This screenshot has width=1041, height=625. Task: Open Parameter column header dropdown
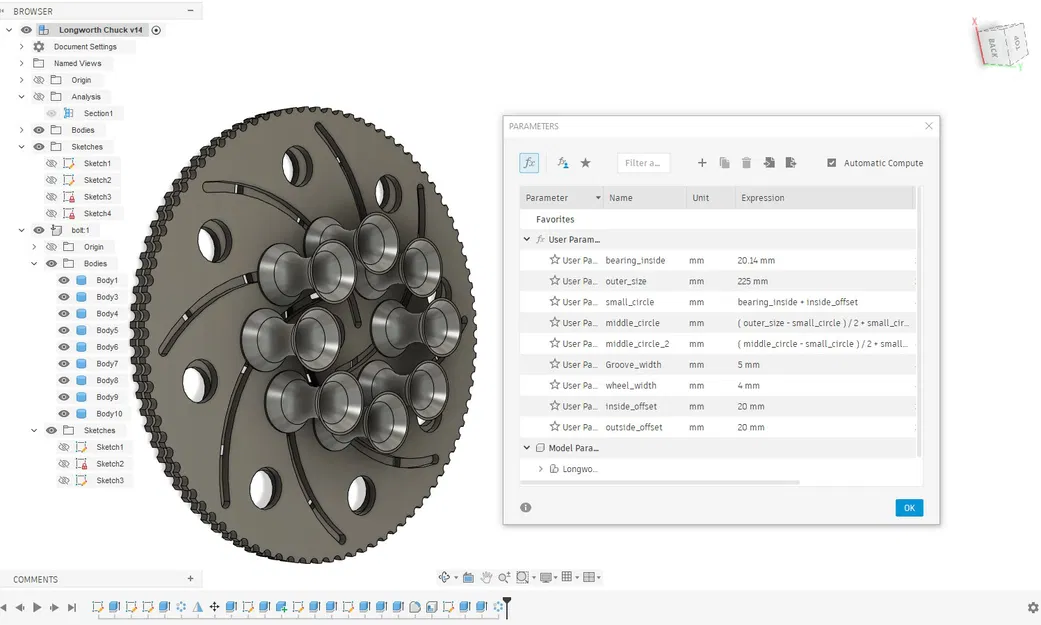[598, 198]
